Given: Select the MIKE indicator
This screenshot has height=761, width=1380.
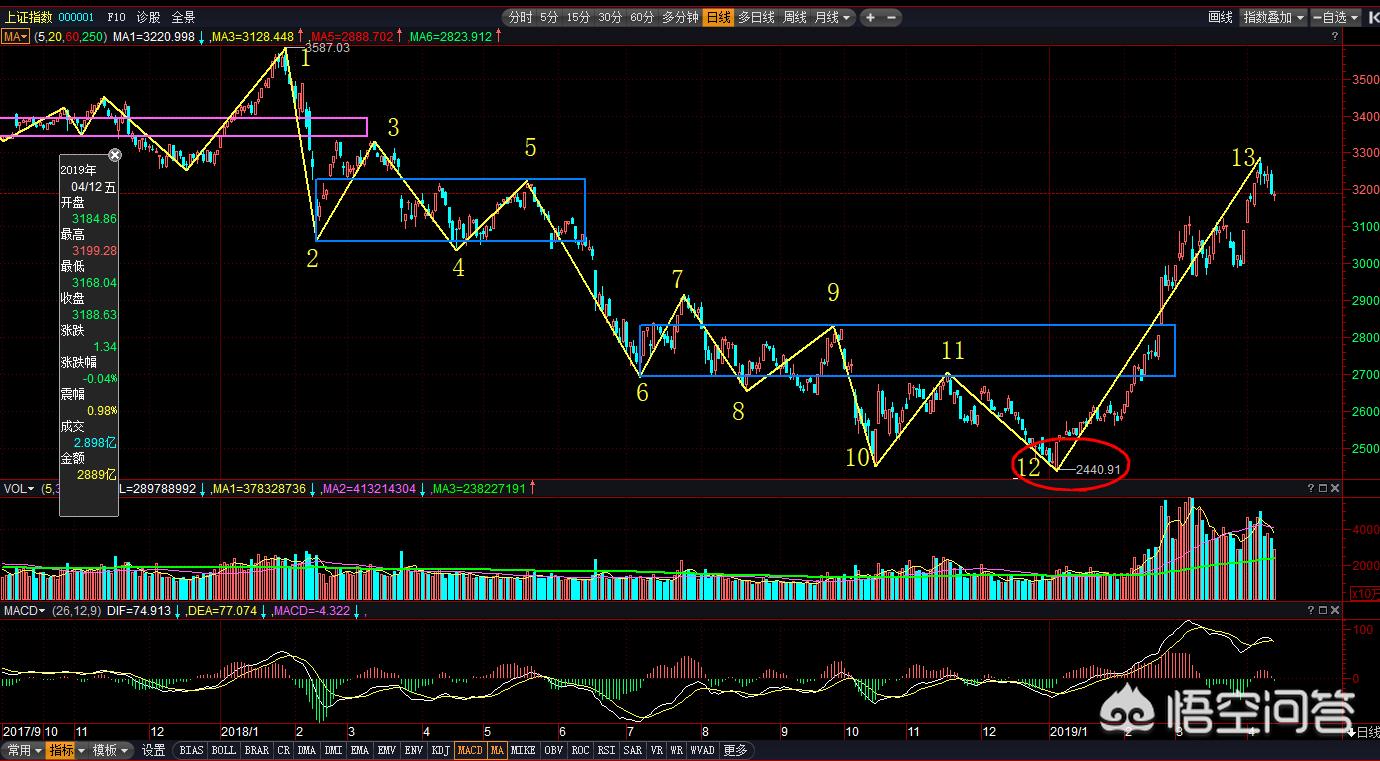Looking at the screenshot, I should [x=523, y=750].
